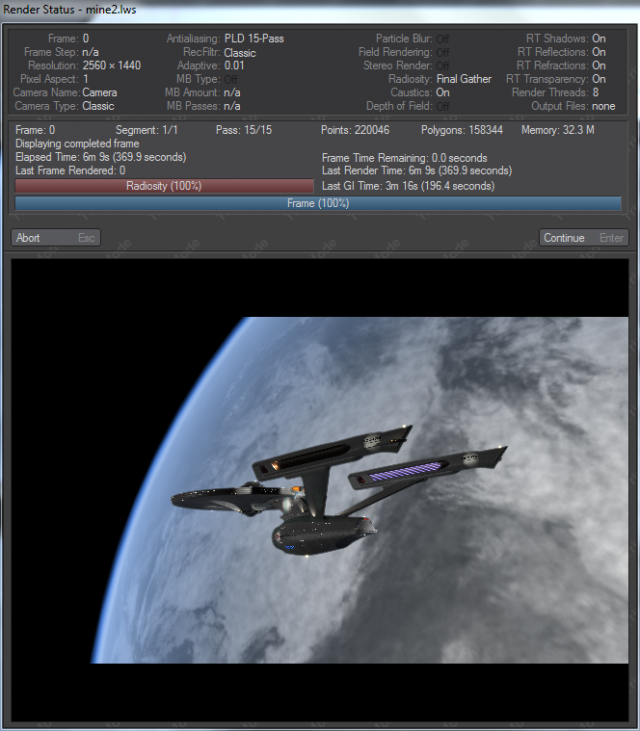Click the Frame 100% progress bar
Viewport: 640px width, 731px height.
(x=318, y=203)
